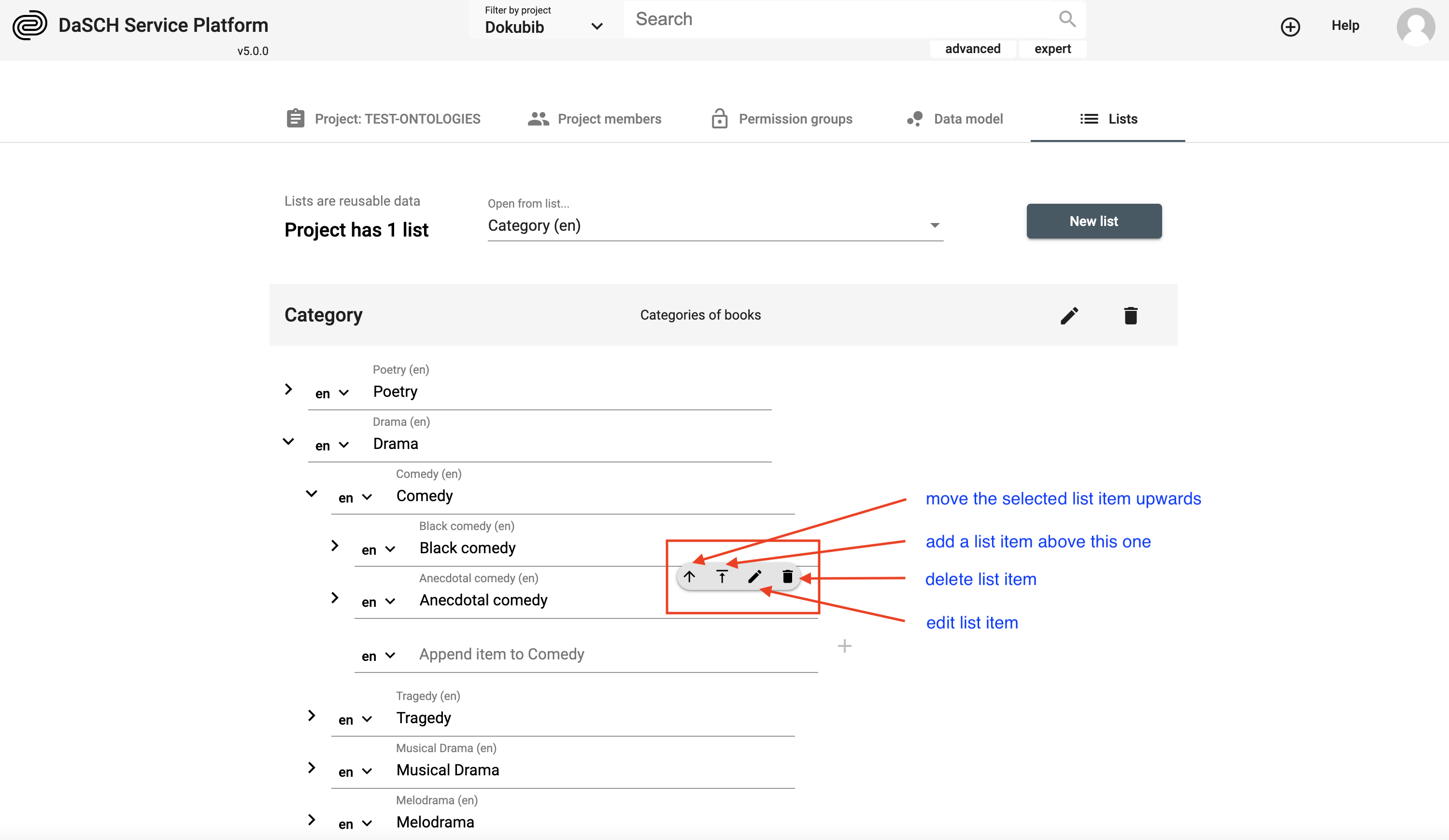Click the add new resource plus icon

[x=1290, y=27]
